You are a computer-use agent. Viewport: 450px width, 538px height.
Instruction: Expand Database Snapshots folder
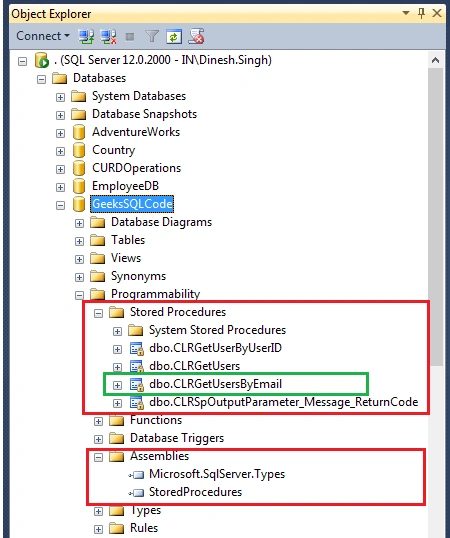point(60,115)
